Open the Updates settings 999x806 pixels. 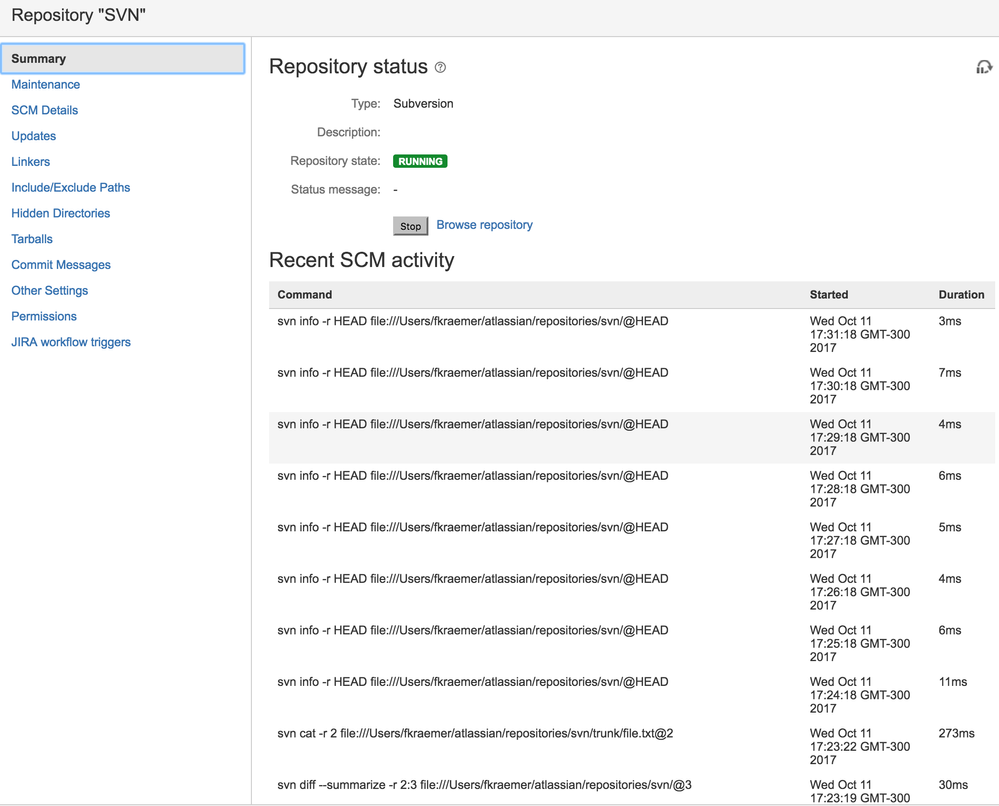[x=34, y=136]
